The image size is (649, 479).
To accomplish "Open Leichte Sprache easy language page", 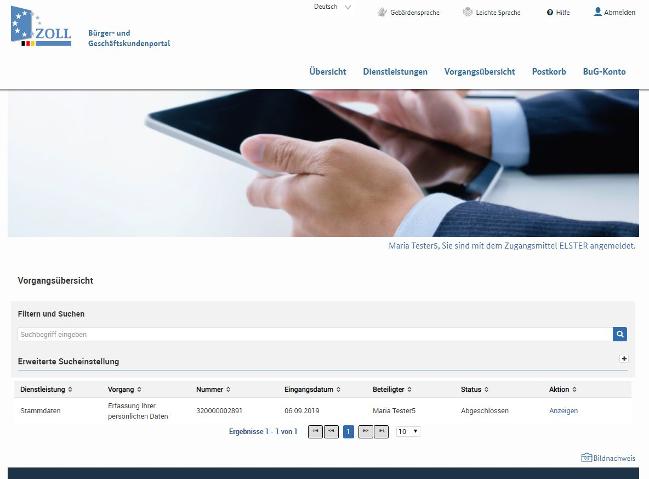I will tap(491, 12).
